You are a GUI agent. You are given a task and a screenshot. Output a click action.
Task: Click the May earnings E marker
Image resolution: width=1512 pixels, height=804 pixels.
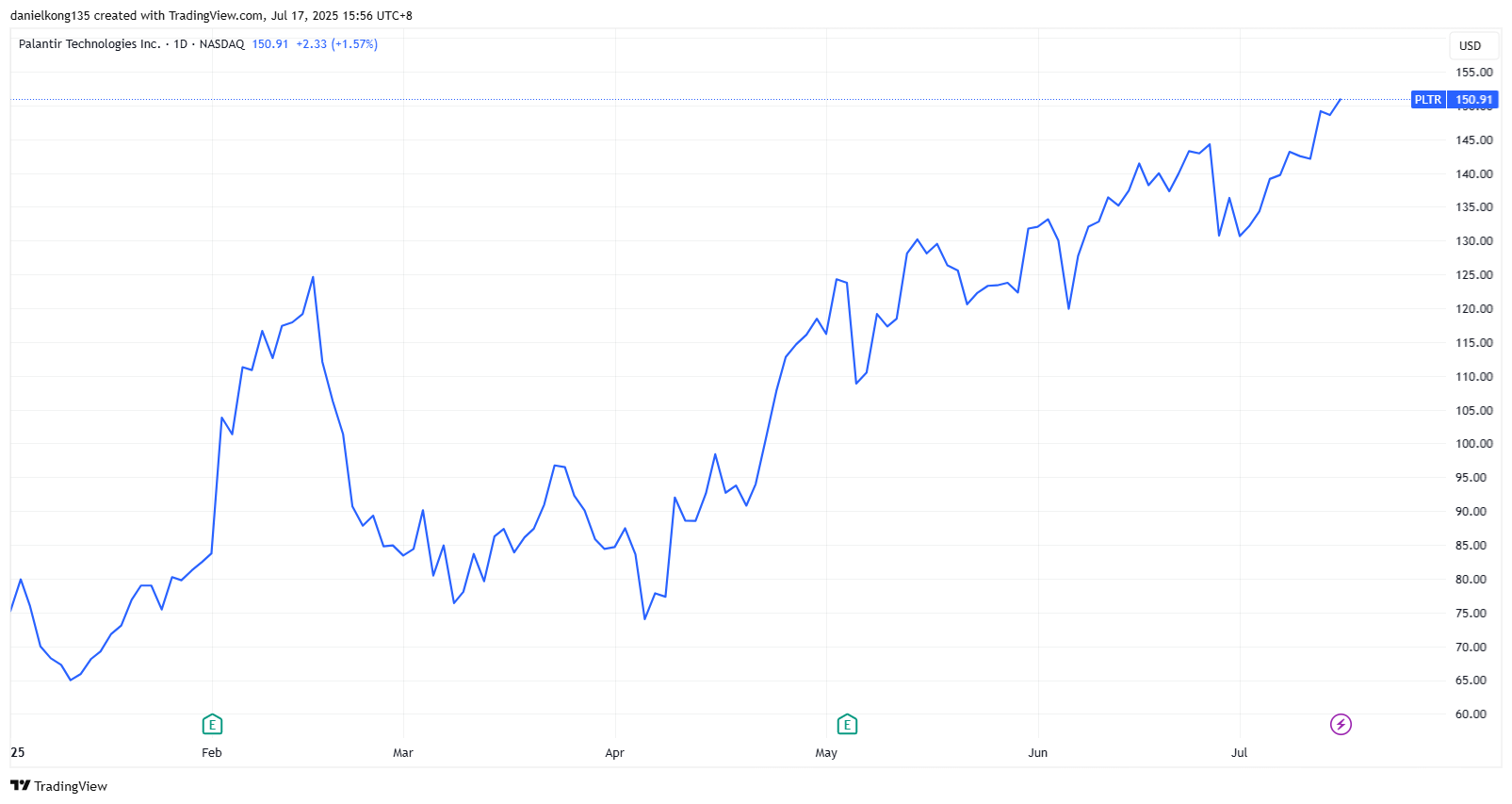[x=847, y=724]
